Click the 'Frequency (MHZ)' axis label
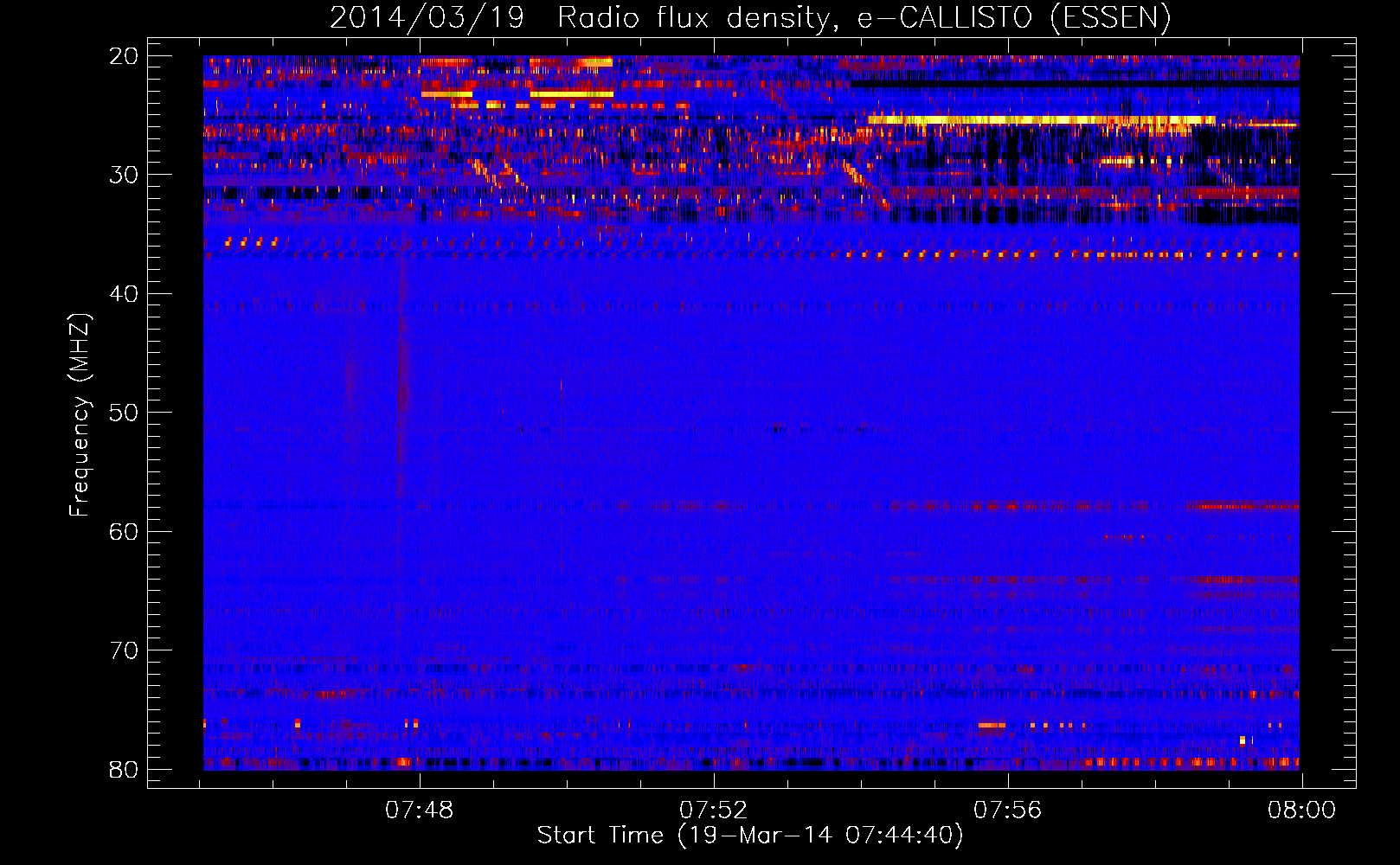The image size is (1400, 865). pyautogui.click(x=80, y=415)
